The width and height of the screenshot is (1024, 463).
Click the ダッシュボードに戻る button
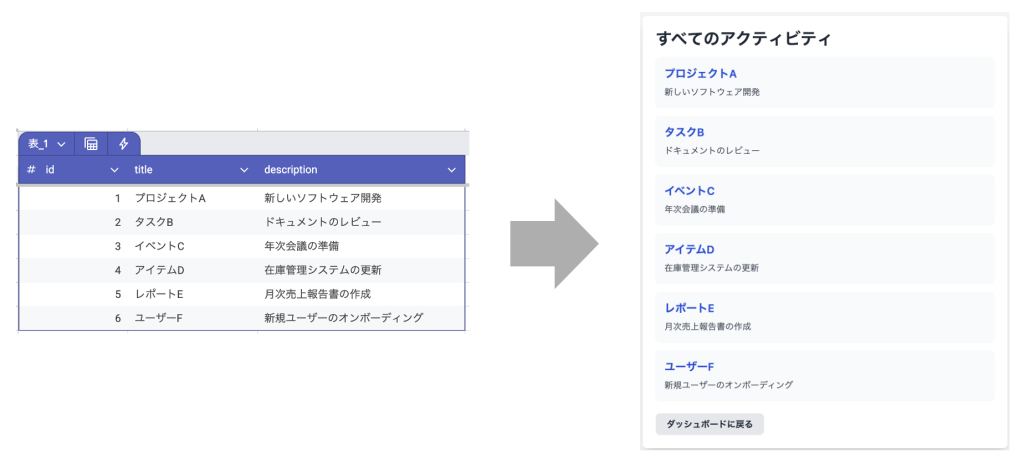tap(710, 425)
